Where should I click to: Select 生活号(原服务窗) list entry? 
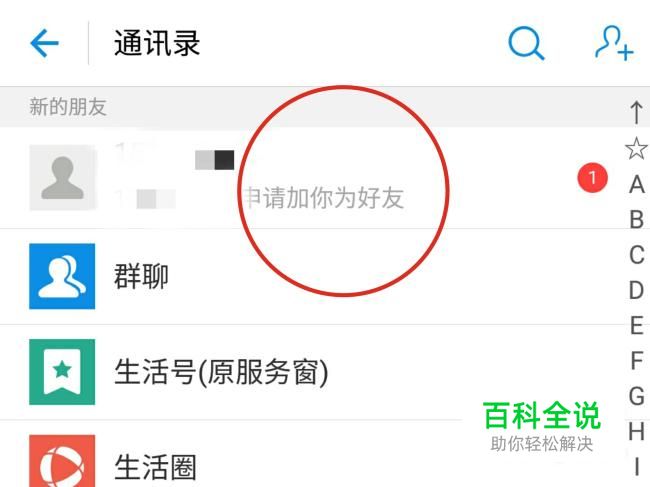307,372
